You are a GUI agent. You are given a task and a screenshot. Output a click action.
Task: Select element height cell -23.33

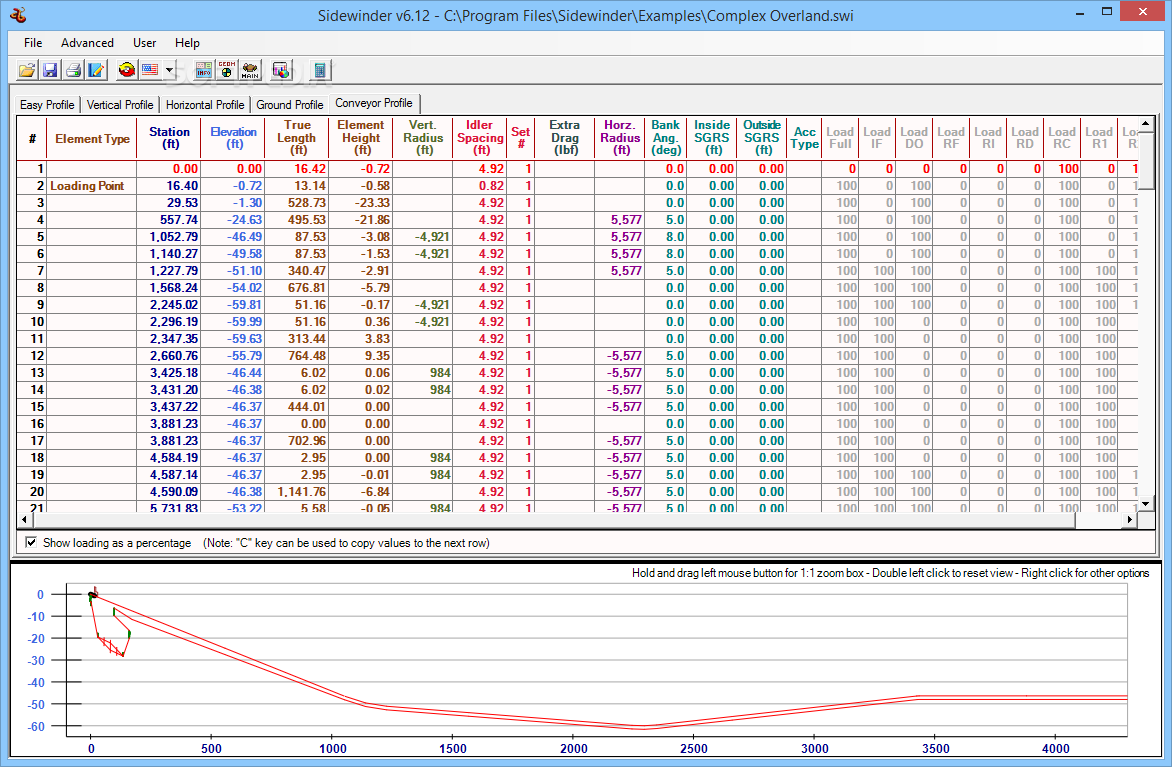tap(360, 203)
